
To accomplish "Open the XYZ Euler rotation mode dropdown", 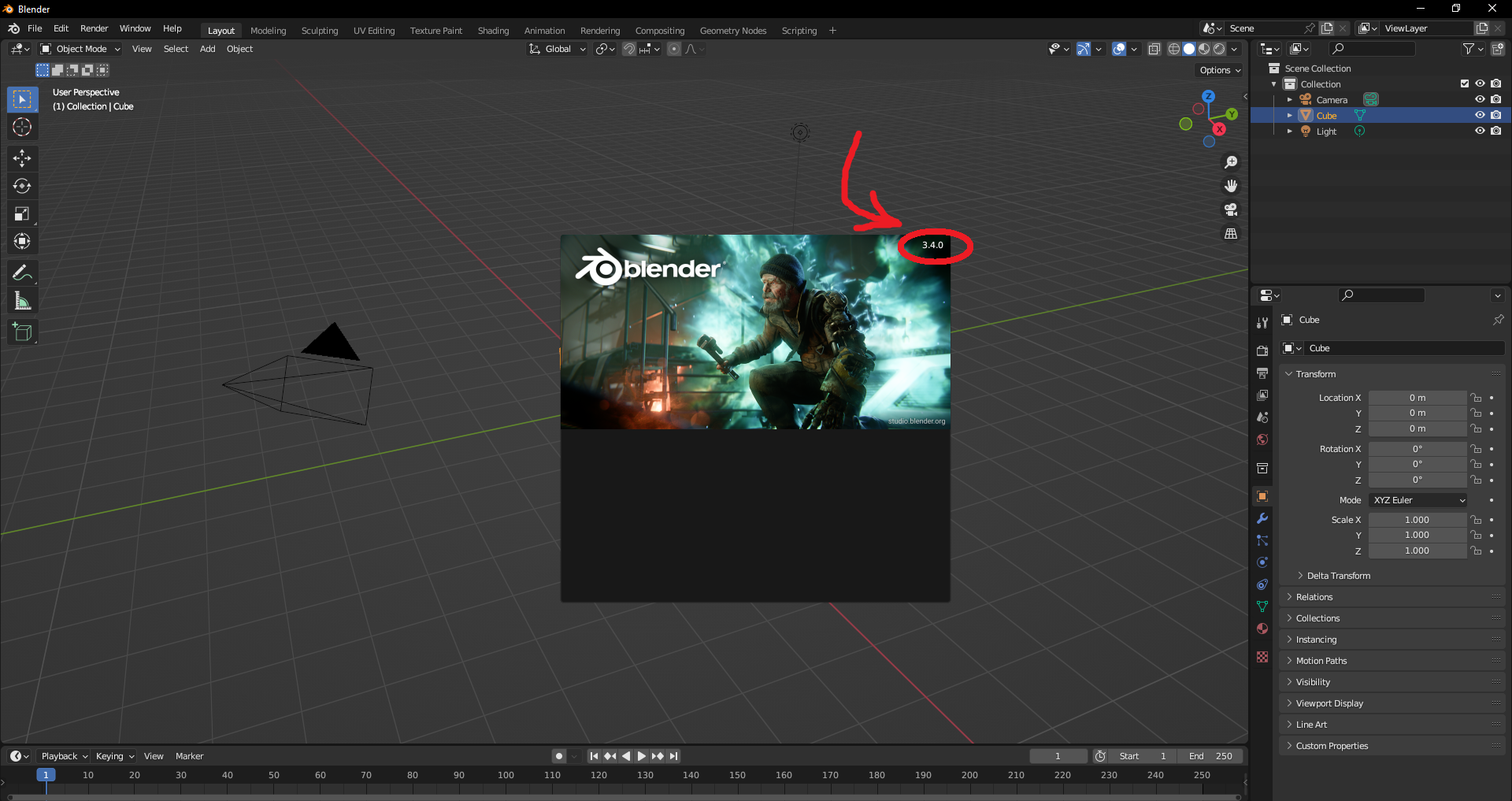I will [1417, 500].
